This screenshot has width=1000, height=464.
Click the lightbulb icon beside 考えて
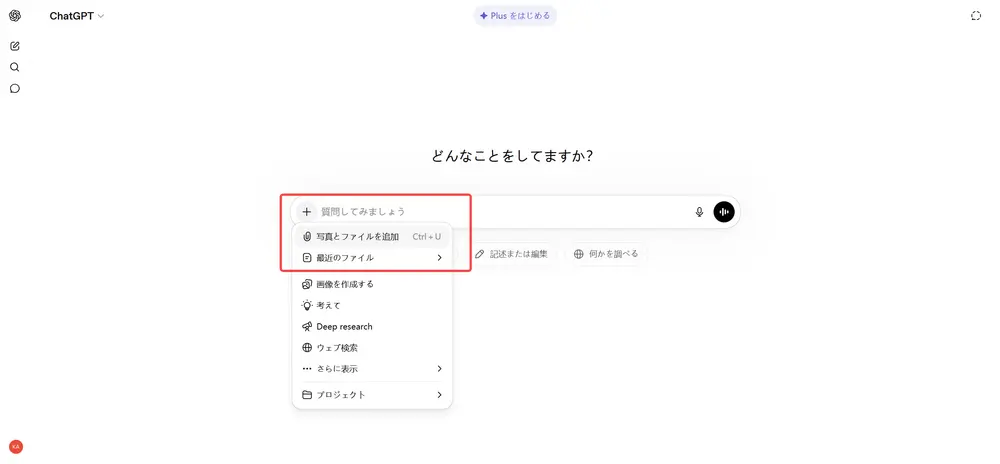pos(307,305)
